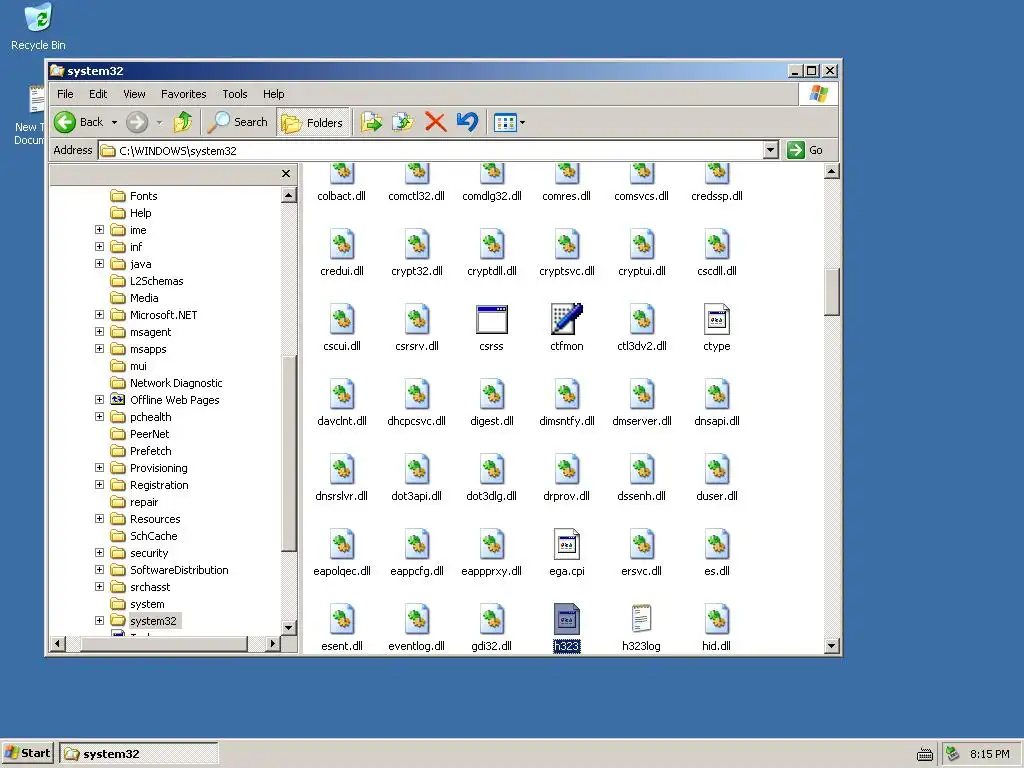Image resolution: width=1024 pixels, height=768 pixels.
Task: Select the ctfmon file icon
Action: pyautogui.click(x=566, y=319)
